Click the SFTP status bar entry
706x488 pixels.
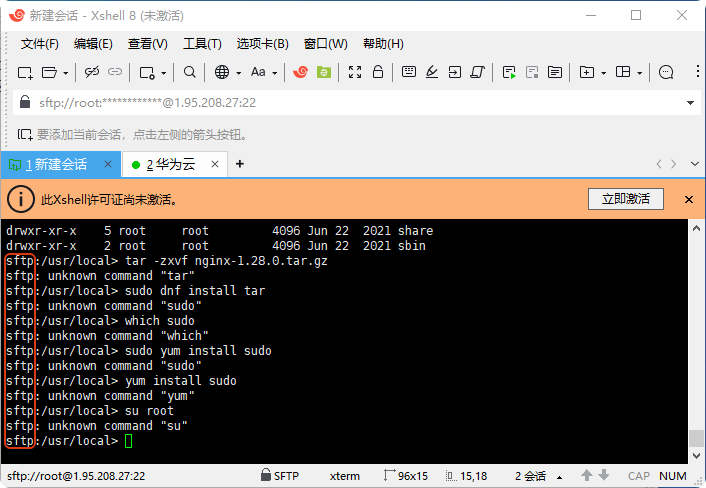click(x=280, y=475)
